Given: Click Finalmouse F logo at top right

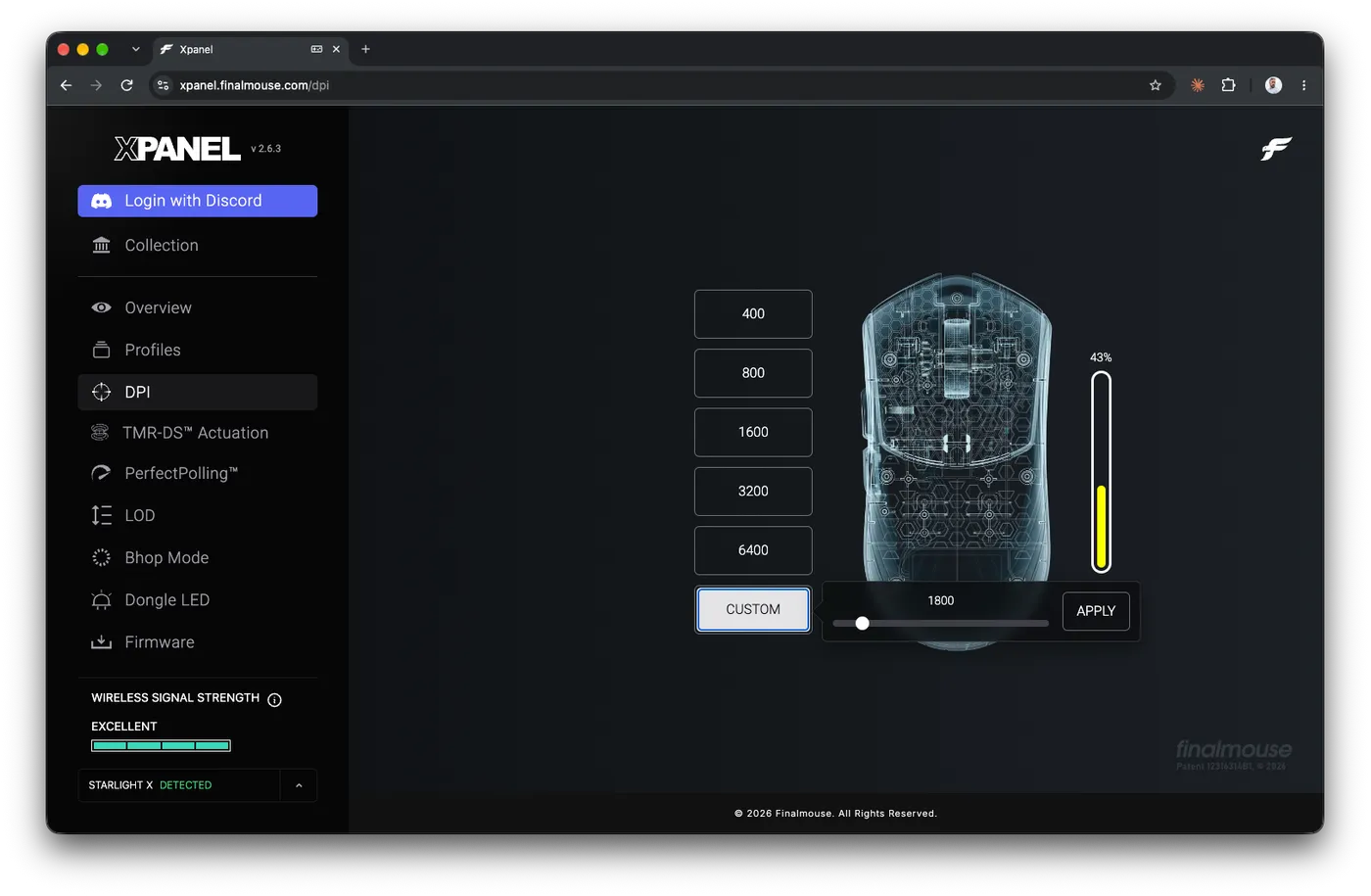Looking at the screenshot, I should (1276, 149).
